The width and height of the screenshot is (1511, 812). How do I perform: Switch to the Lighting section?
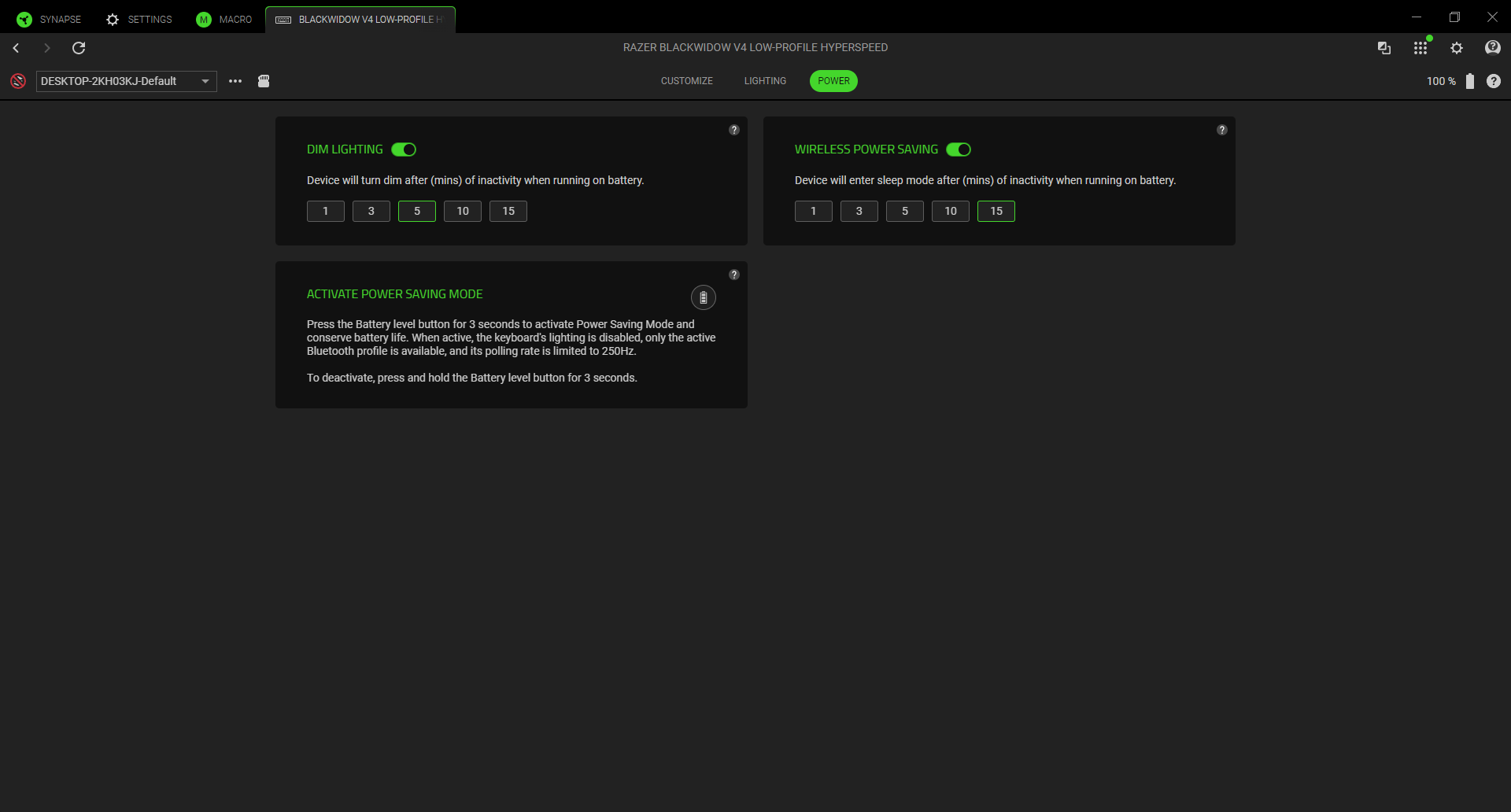765,81
